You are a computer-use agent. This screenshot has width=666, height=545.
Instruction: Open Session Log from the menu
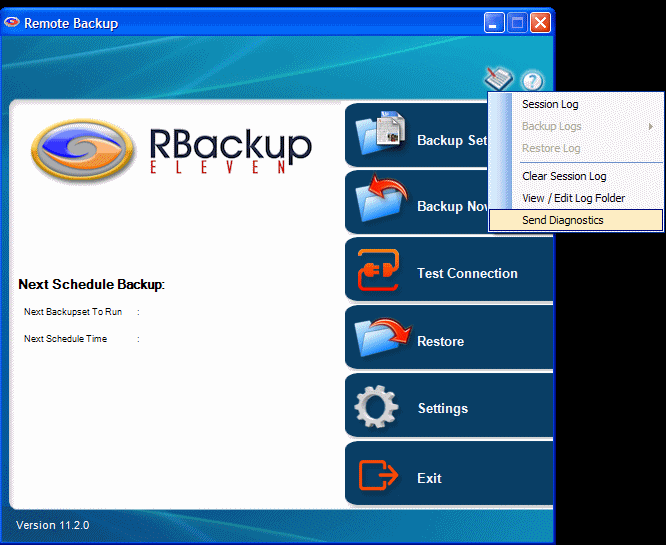(550, 104)
